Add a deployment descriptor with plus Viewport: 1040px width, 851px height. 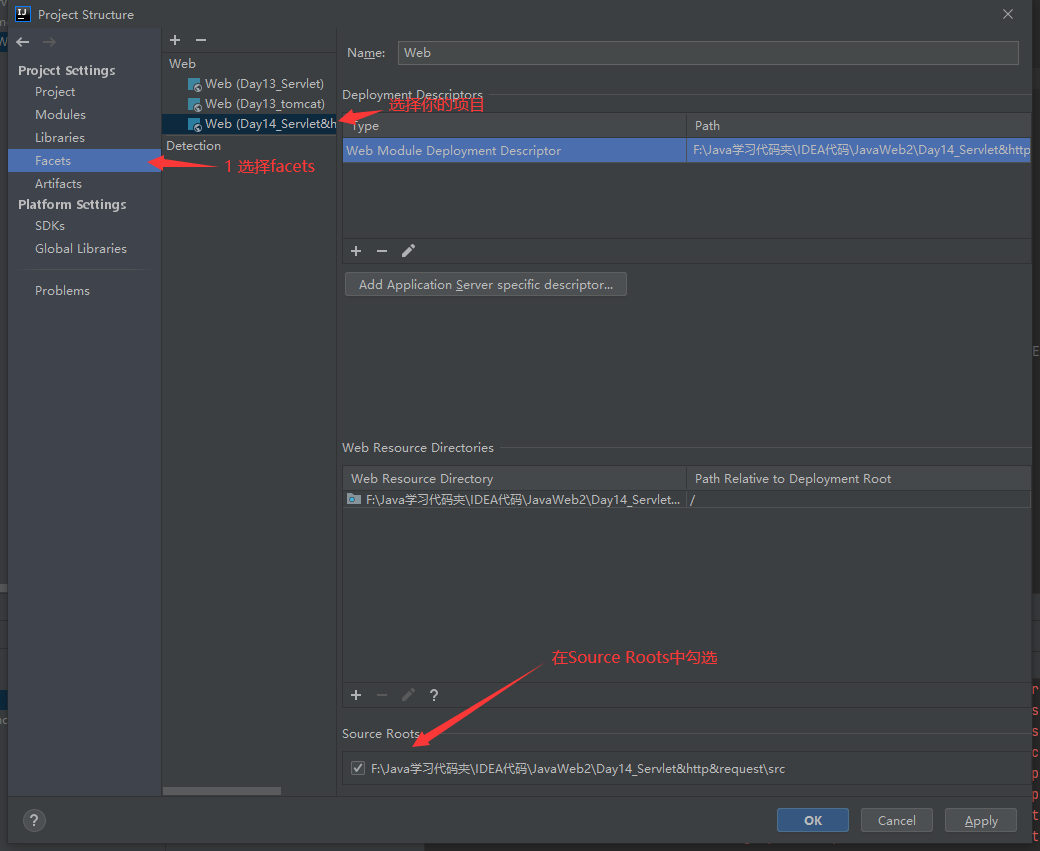356,251
